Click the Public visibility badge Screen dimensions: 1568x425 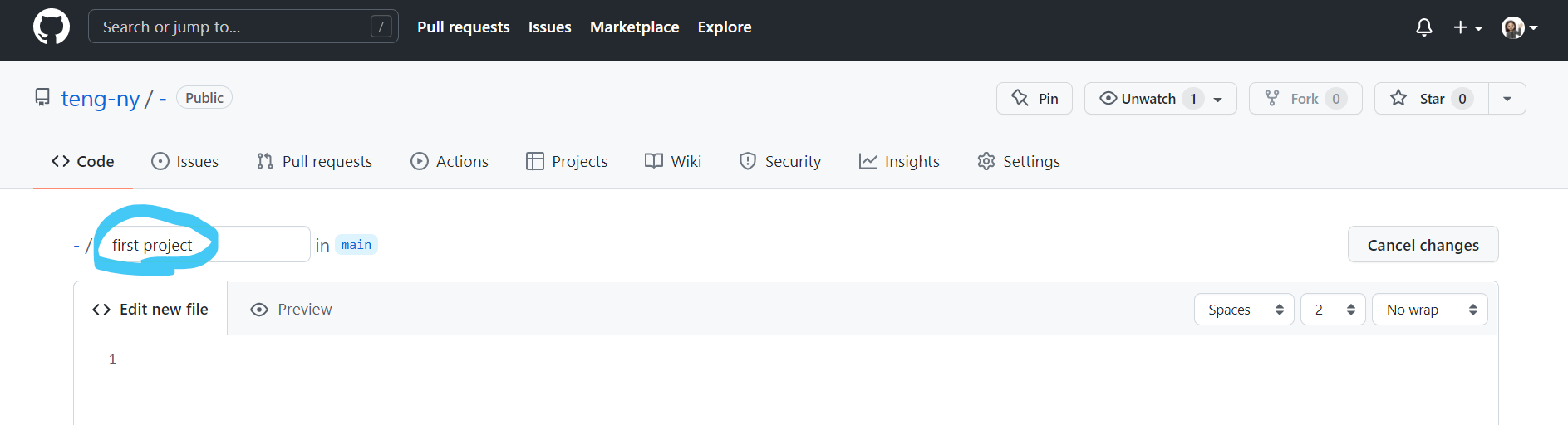coord(204,98)
